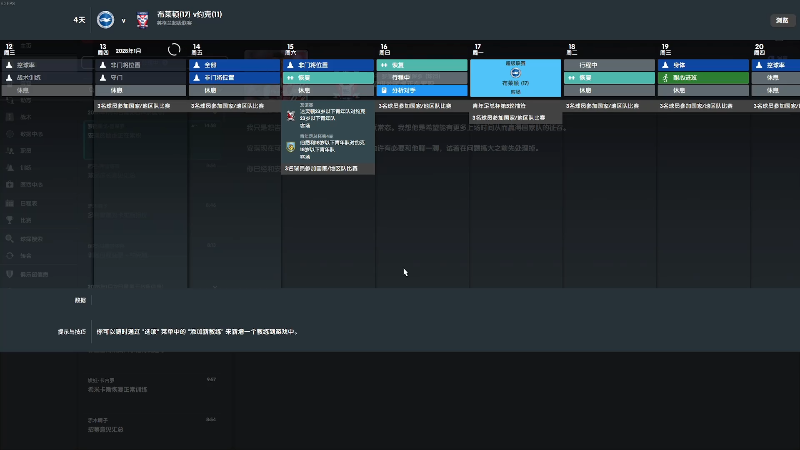Click cone icon of 身体 session on day 19
This screenshot has width=800, height=450.
[x=665, y=65]
